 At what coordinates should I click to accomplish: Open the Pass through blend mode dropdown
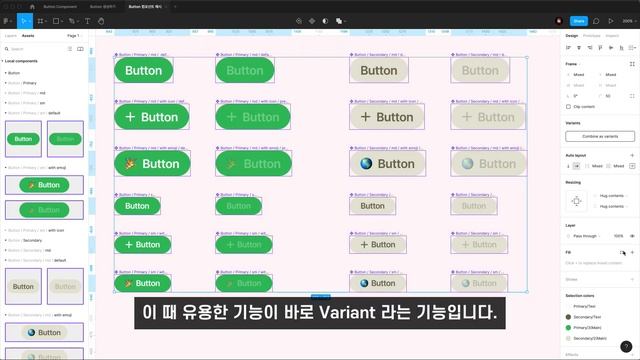pos(586,236)
